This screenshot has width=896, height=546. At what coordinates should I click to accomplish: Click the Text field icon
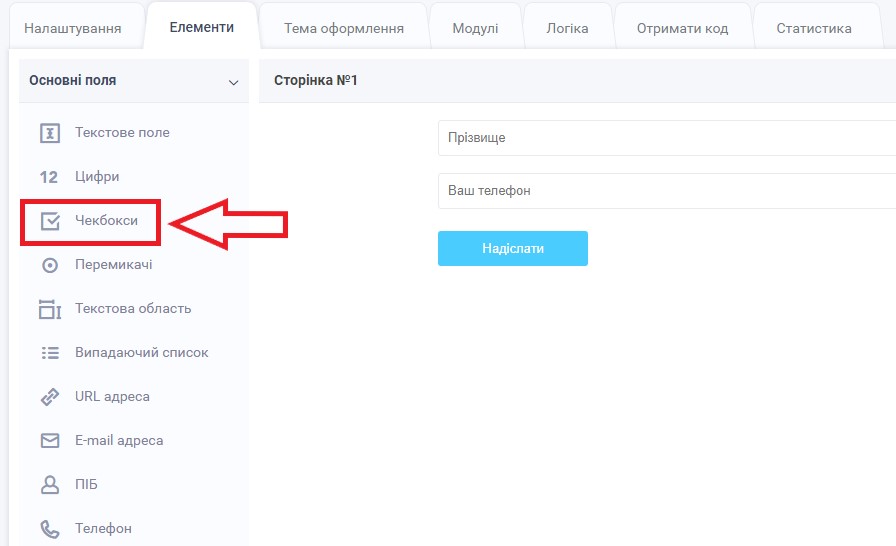[x=49, y=133]
